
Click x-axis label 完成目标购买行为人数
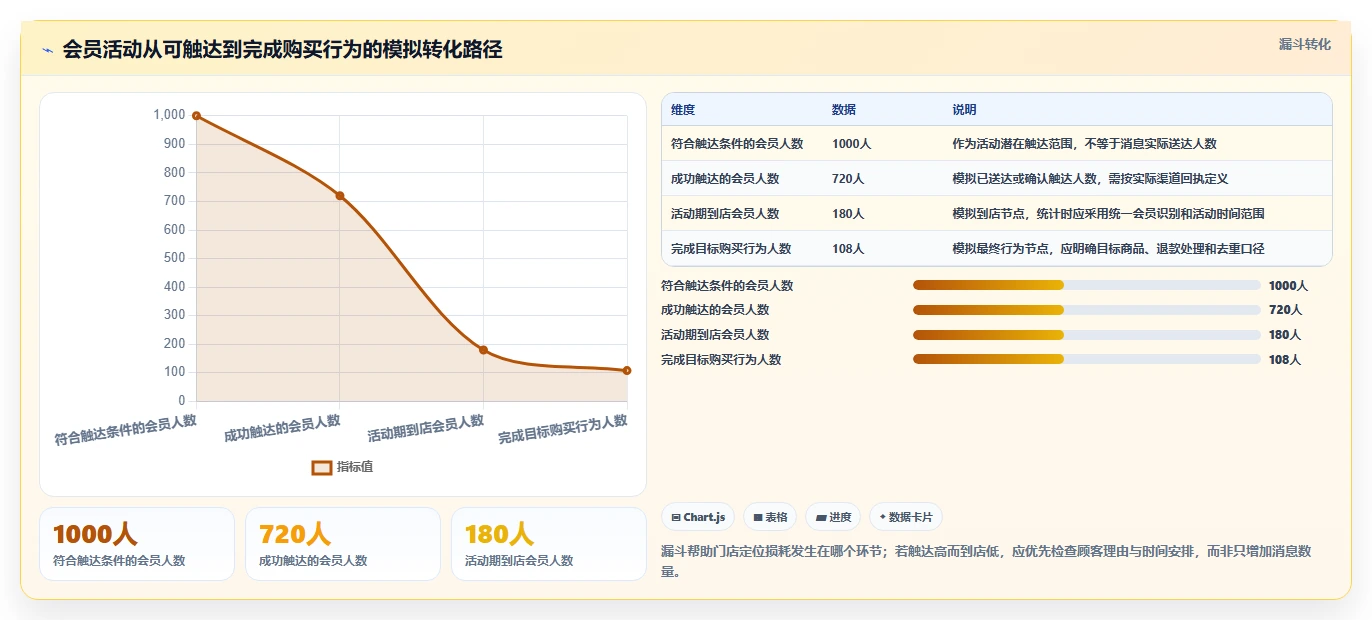click(x=563, y=429)
